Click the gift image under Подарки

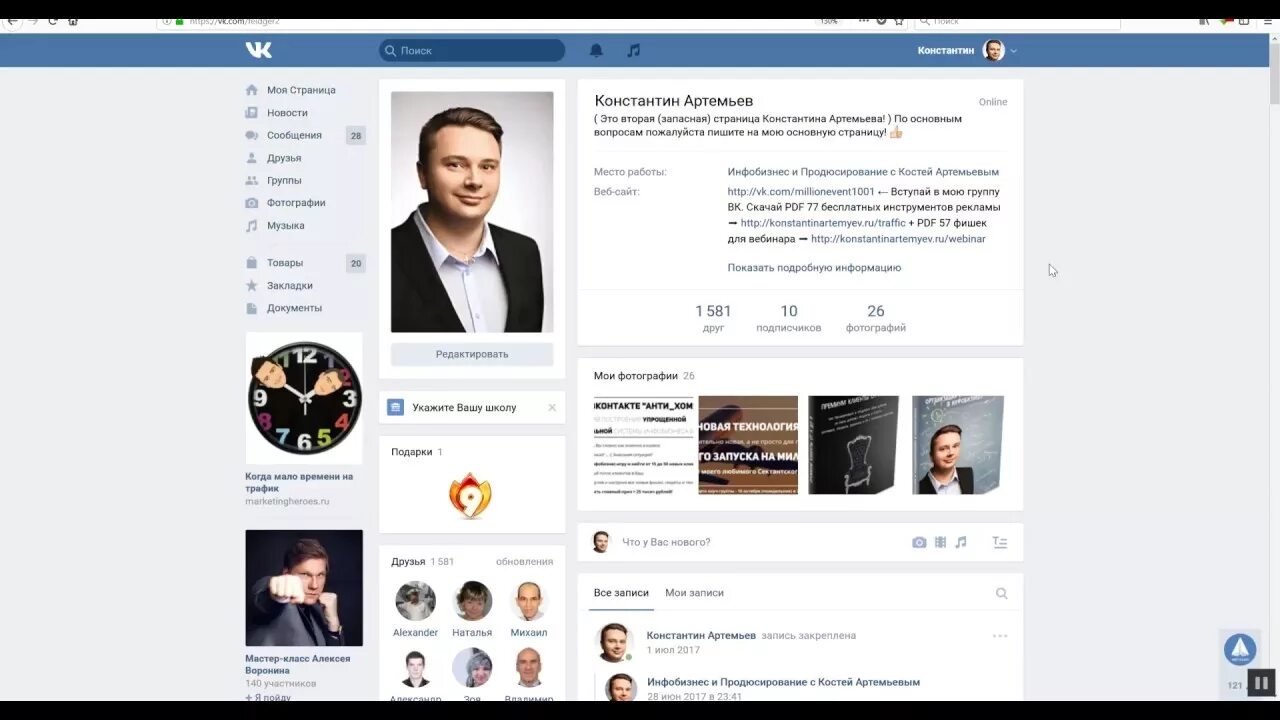coord(470,495)
